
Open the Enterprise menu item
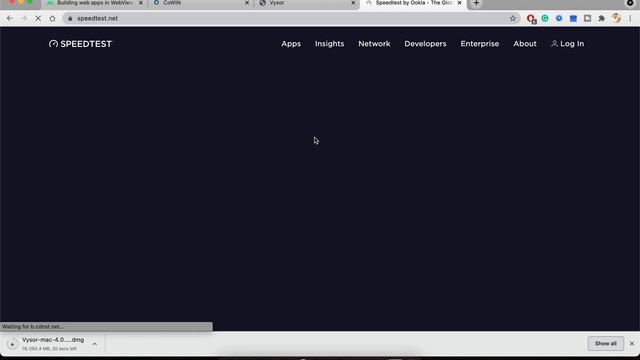pyautogui.click(x=480, y=44)
